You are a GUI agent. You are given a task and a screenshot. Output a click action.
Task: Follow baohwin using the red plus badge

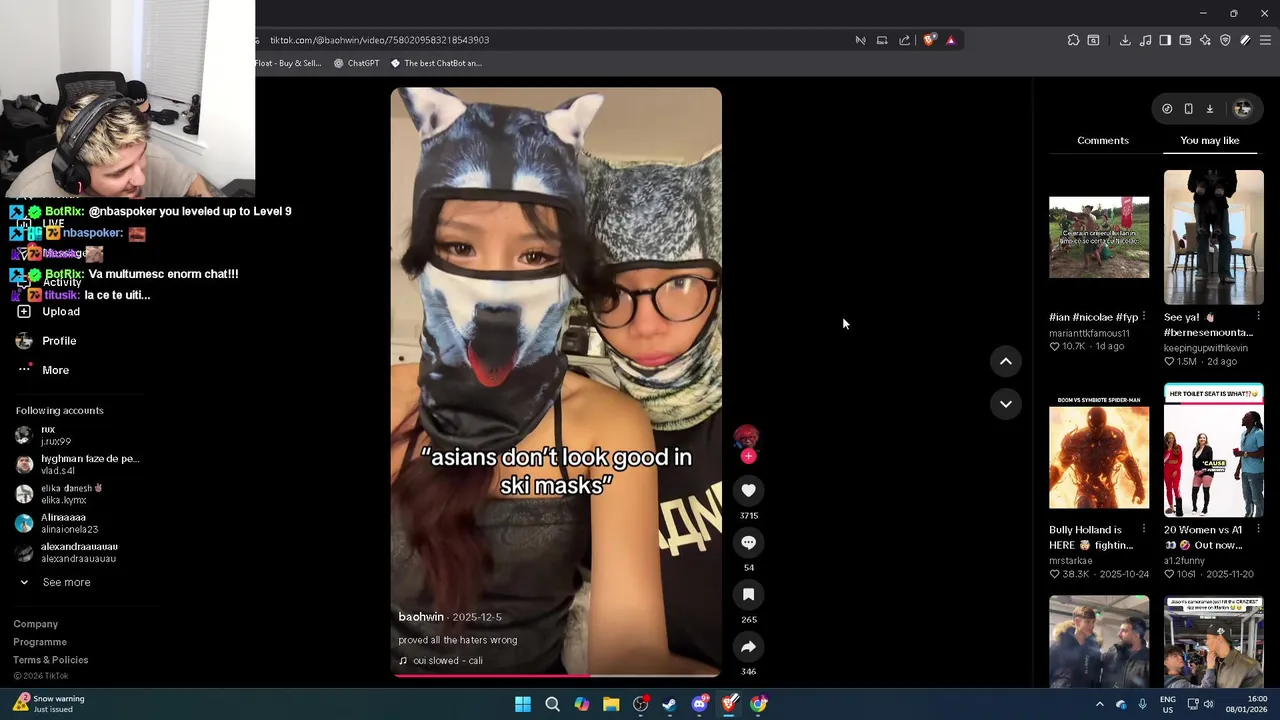point(748,456)
